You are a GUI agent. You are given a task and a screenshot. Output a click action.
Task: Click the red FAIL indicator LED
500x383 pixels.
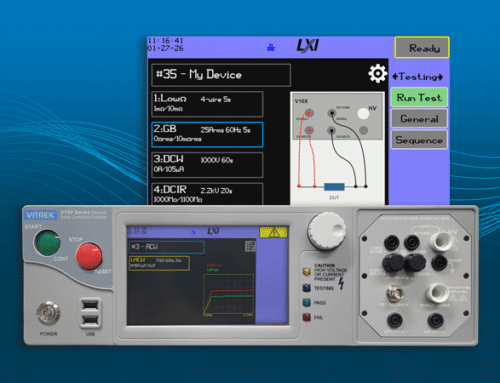coord(307,317)
